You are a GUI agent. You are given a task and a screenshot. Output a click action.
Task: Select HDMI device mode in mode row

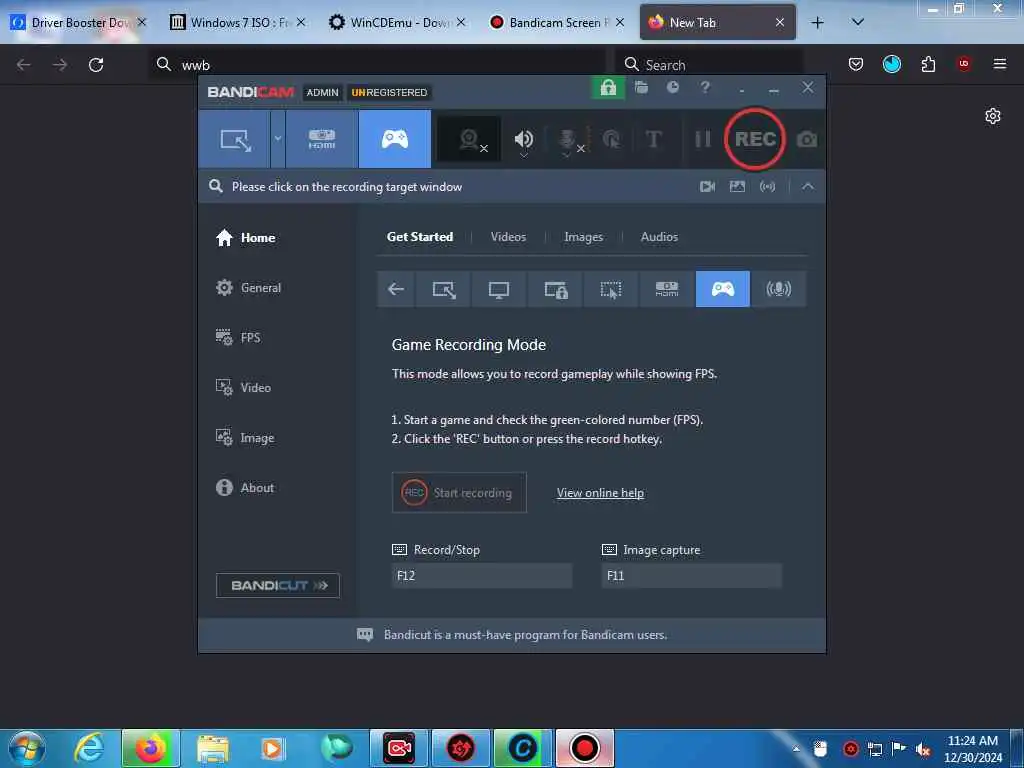point(667,289)
